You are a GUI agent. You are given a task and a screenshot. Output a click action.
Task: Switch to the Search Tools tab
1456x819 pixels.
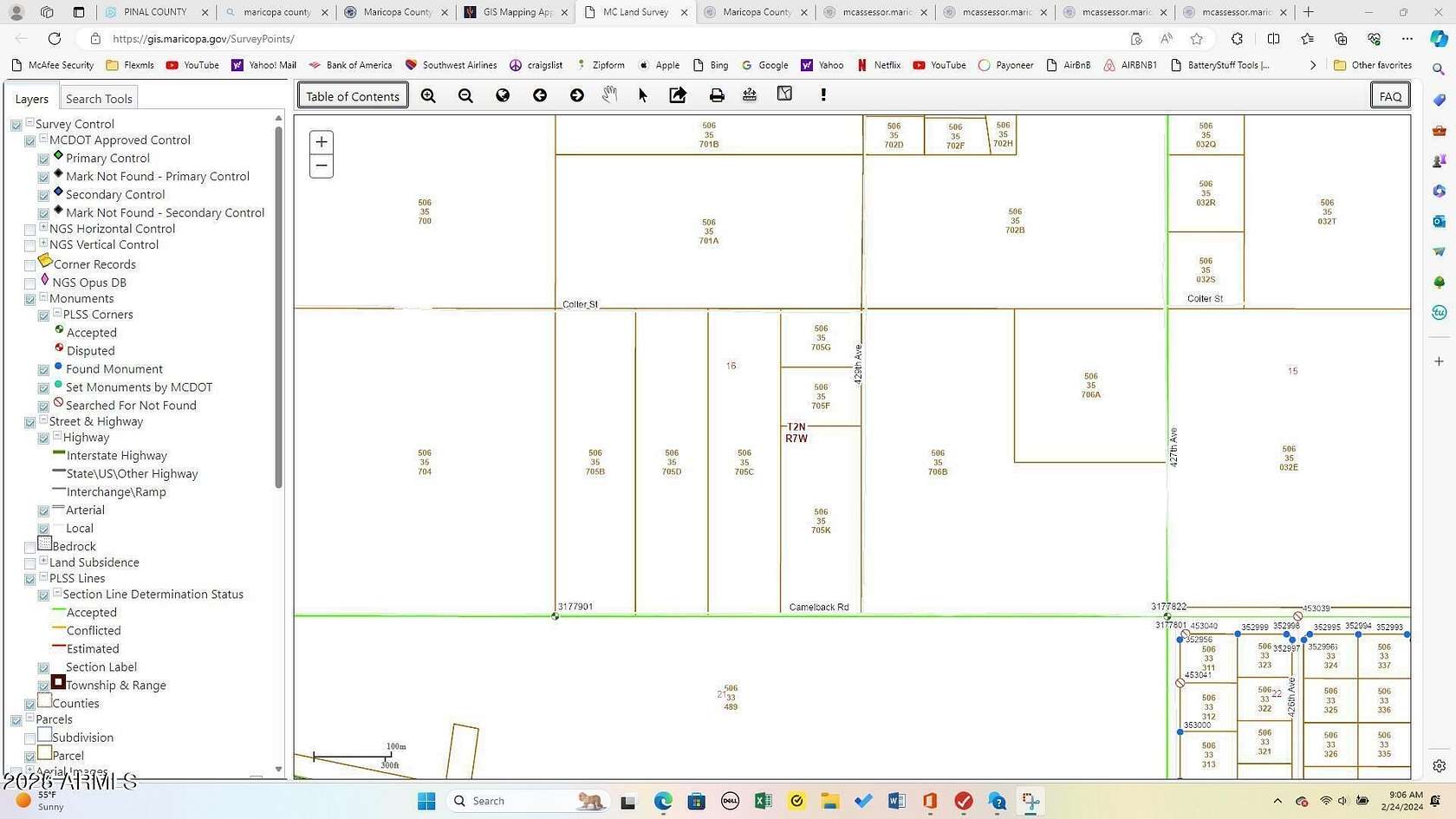click(x=99, y=98)
